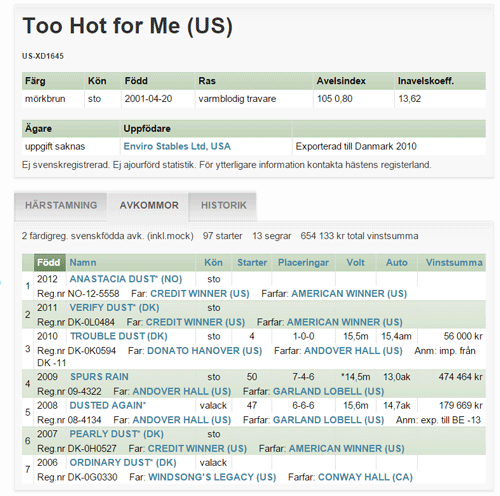500x496 pixels.
Task: View Trouble Dust (DK) details
Action: pos(119,336)
